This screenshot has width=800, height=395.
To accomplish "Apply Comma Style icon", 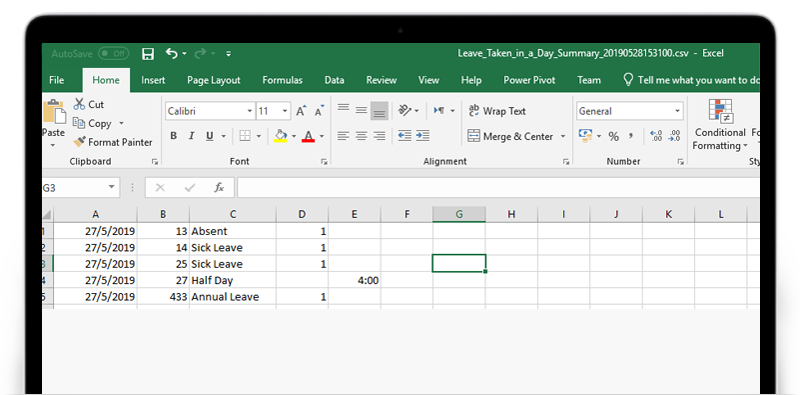I will point(632,136).
